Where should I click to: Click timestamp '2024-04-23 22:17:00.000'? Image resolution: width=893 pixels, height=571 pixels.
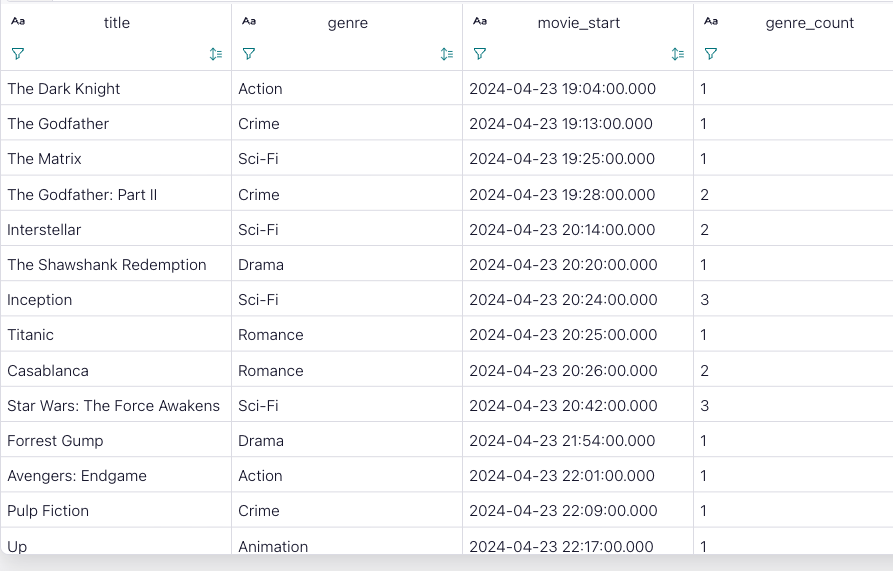[x=562, y=546]
